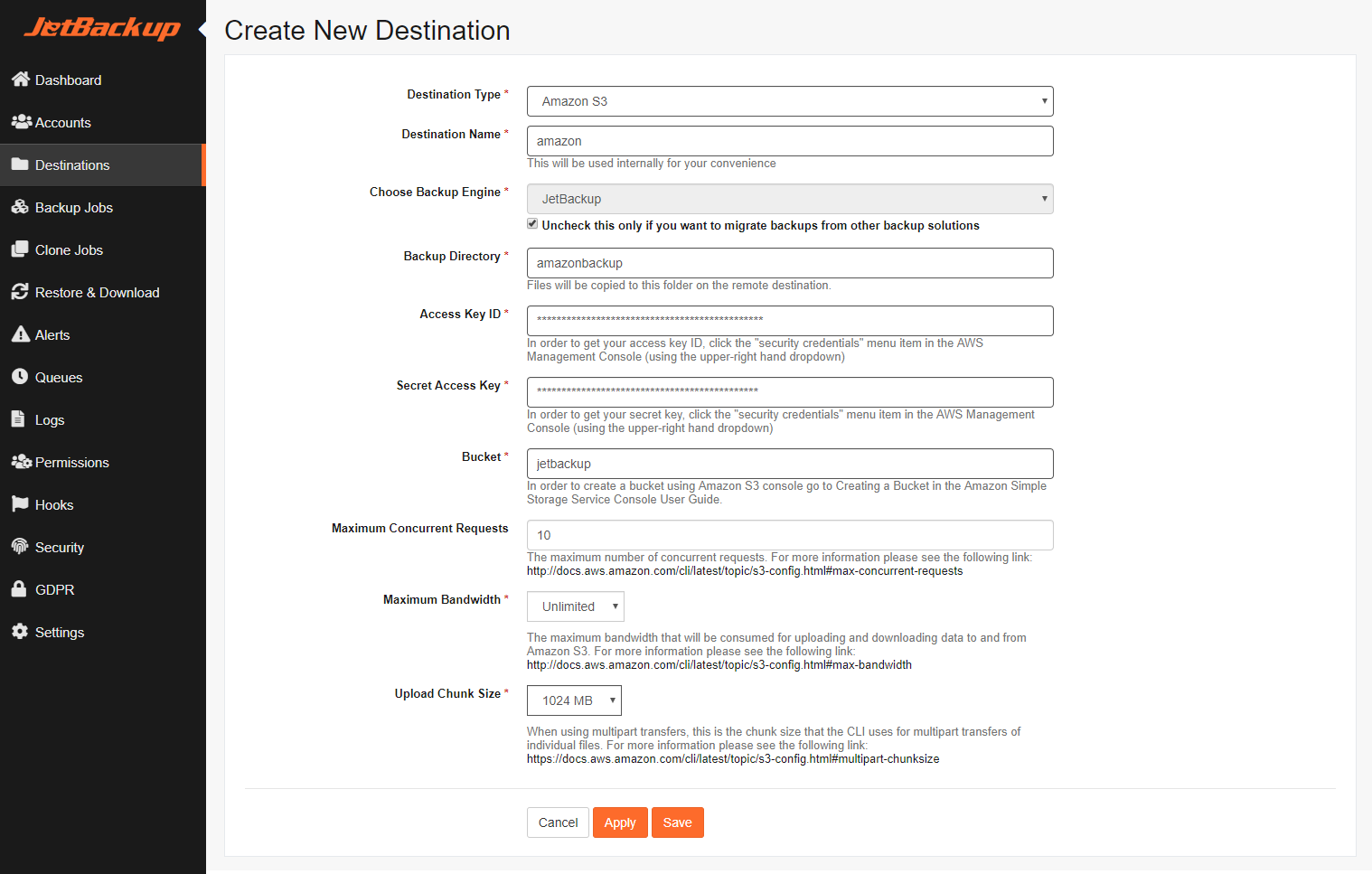Select Alerts in sidebar

click(103, 334)
